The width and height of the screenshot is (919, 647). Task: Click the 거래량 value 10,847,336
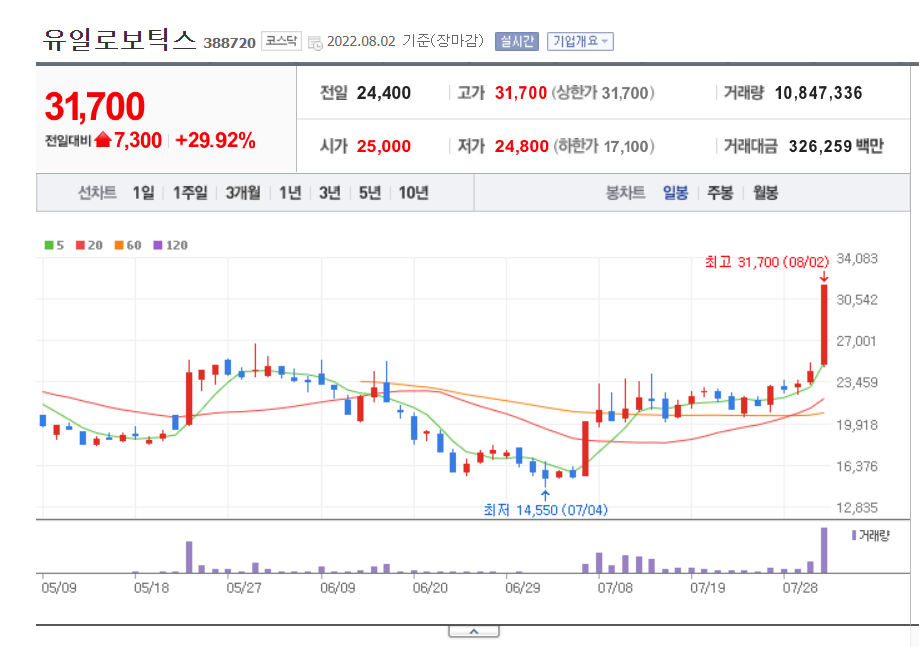click(x=818, y=93)
